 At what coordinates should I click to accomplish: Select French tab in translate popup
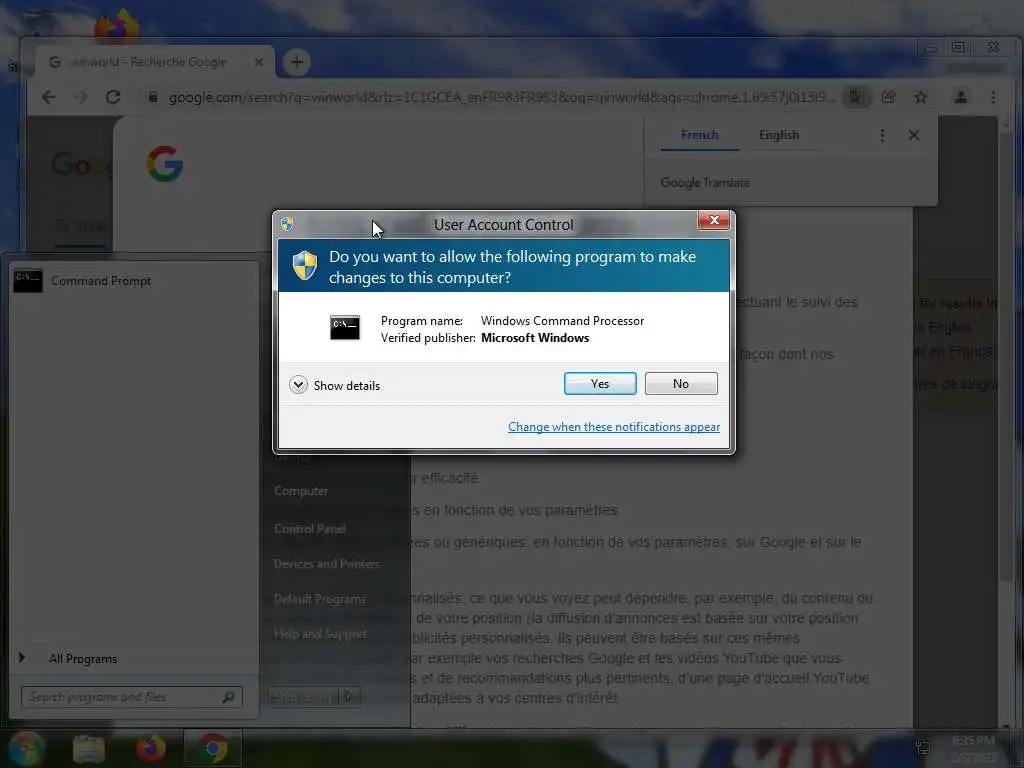[x=699, y=135]
